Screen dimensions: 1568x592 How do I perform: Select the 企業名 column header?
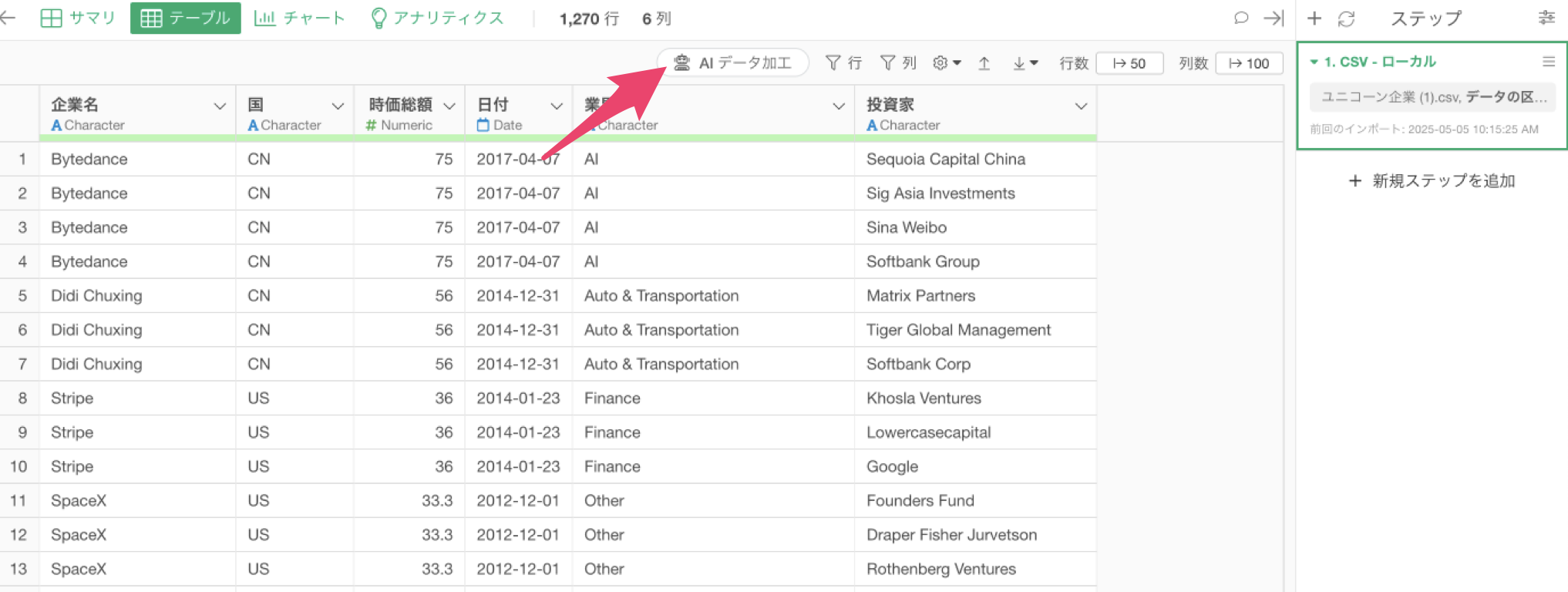[137, 113]
